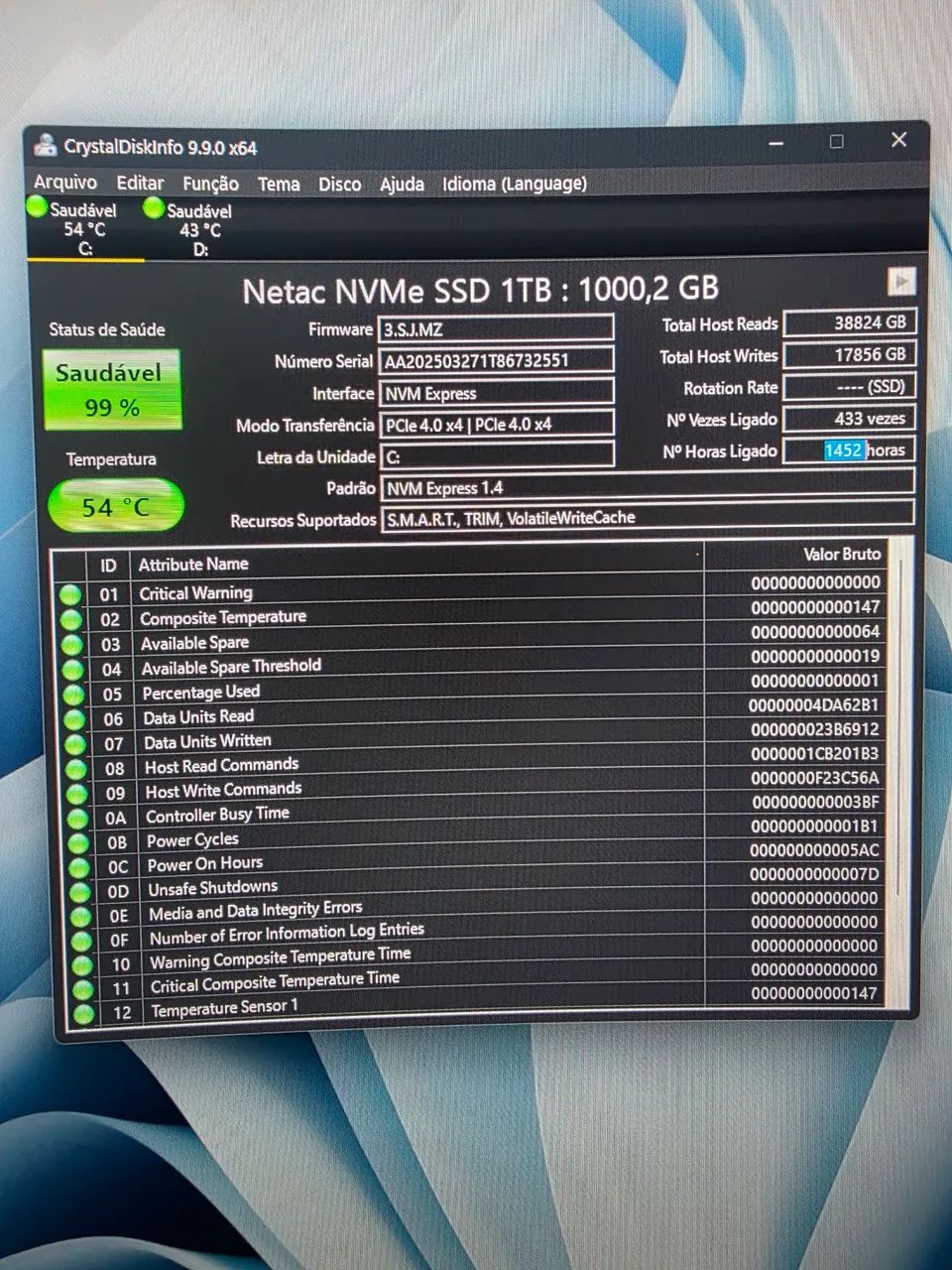Click the status dot for Temperature Sensor 1

pyautogui.click(x=84, y=1013)
